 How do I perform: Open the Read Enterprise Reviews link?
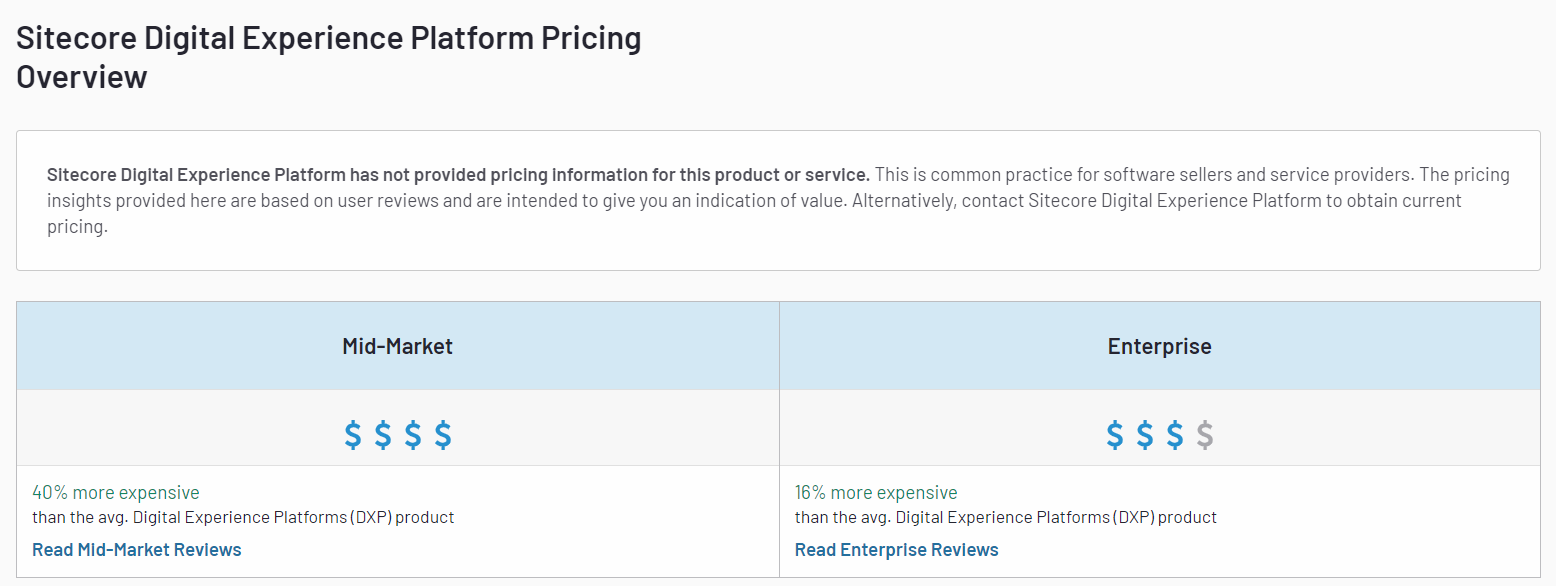pos(896,549)
